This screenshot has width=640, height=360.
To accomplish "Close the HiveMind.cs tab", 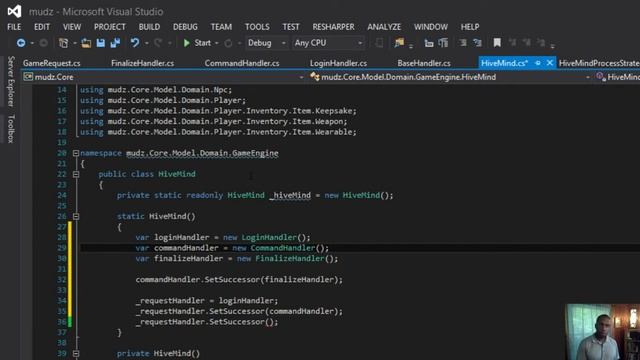I will (550, 63).
